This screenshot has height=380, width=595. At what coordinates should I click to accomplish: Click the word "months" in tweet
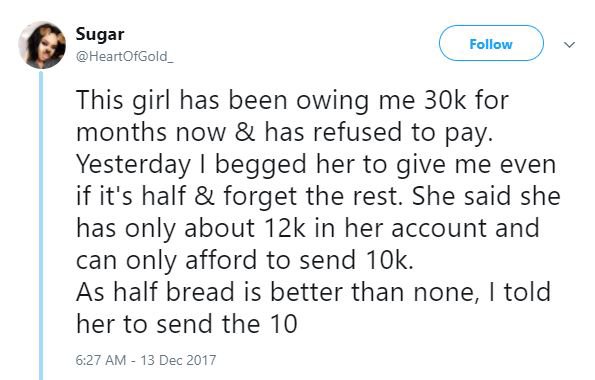pyautogui.click(x=121, y=133)
